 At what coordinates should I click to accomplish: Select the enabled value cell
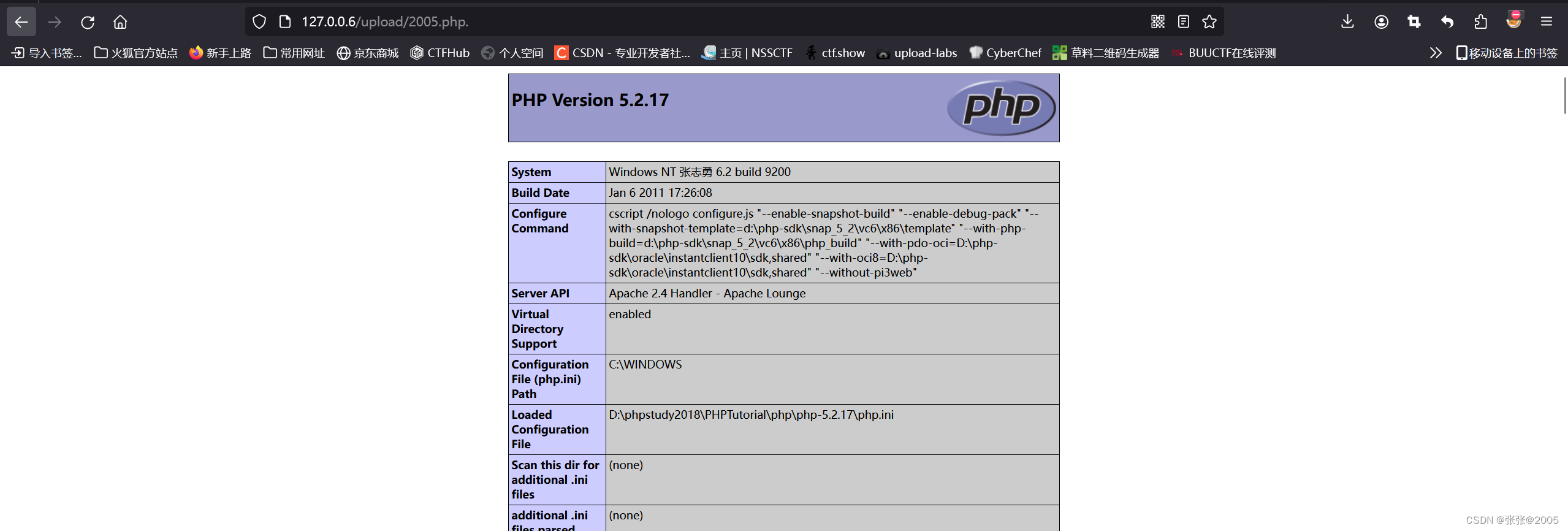tap(832, 329)
